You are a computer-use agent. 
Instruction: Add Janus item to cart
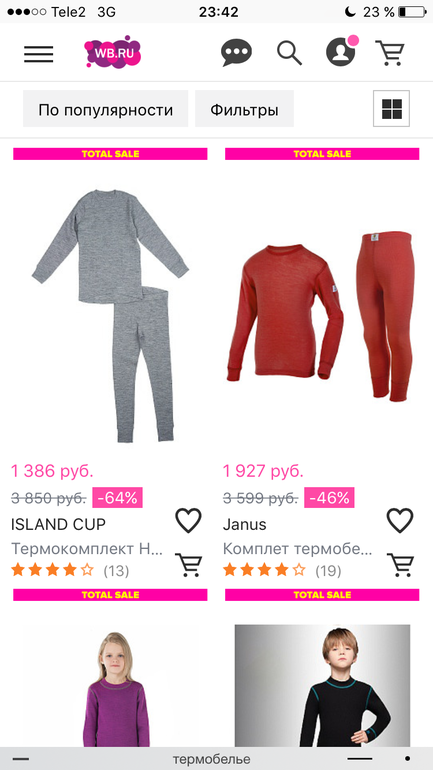400,565
